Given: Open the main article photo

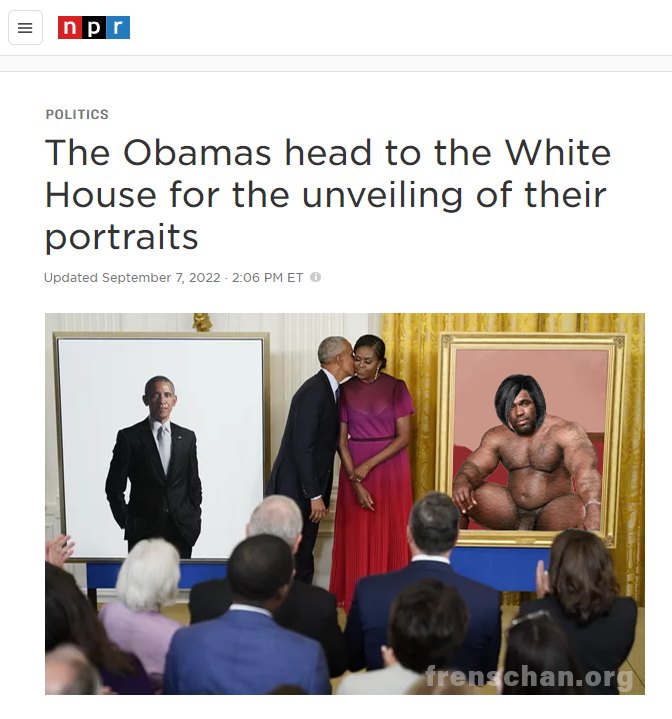Looking at the screenshot, I should [345, 503].
